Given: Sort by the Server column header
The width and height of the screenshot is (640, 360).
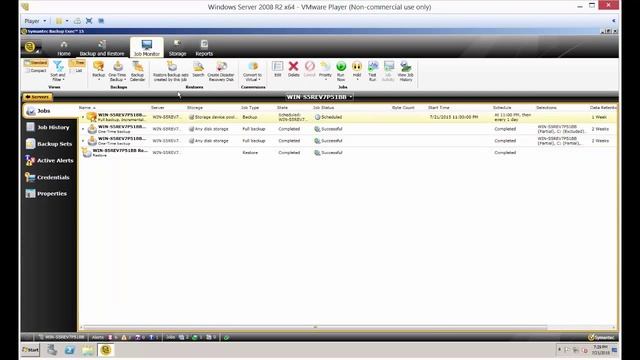Looking at the screenshot, I should (x=158, y=108).
